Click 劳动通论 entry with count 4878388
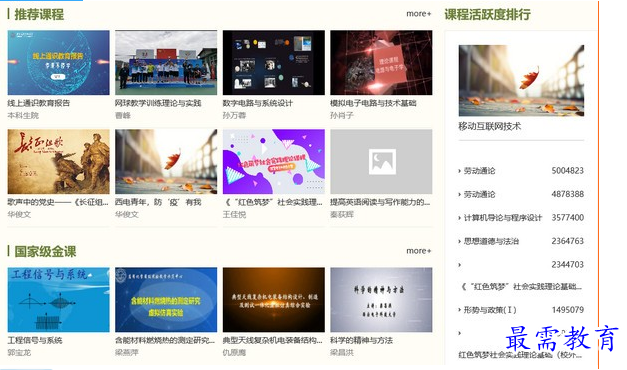The image size is (627, 370). [x=479, y=194]
